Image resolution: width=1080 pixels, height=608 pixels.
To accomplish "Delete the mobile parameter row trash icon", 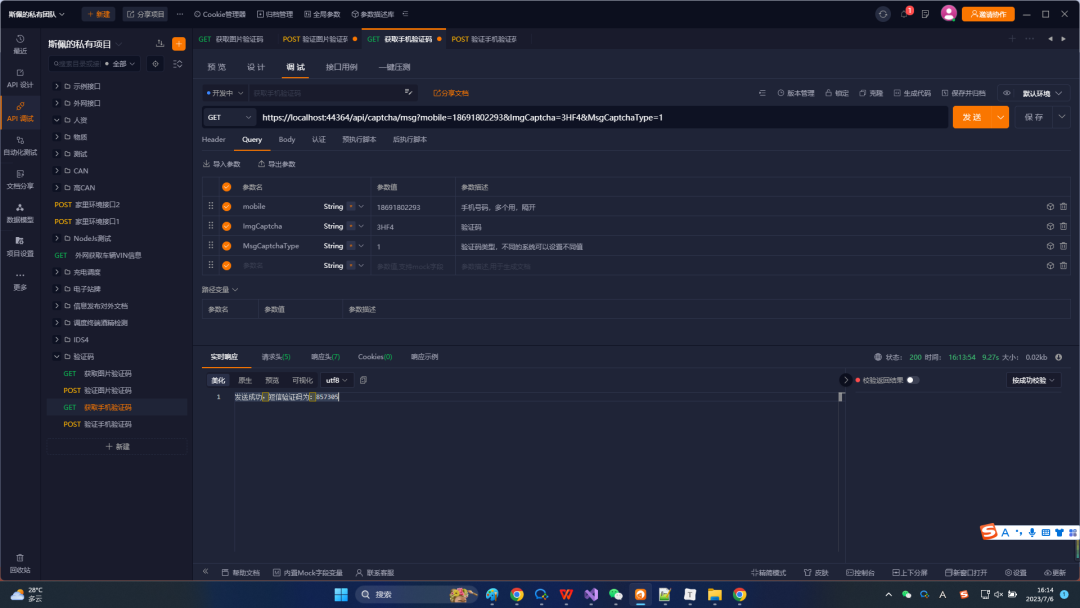I will [x=1063, y=207].
